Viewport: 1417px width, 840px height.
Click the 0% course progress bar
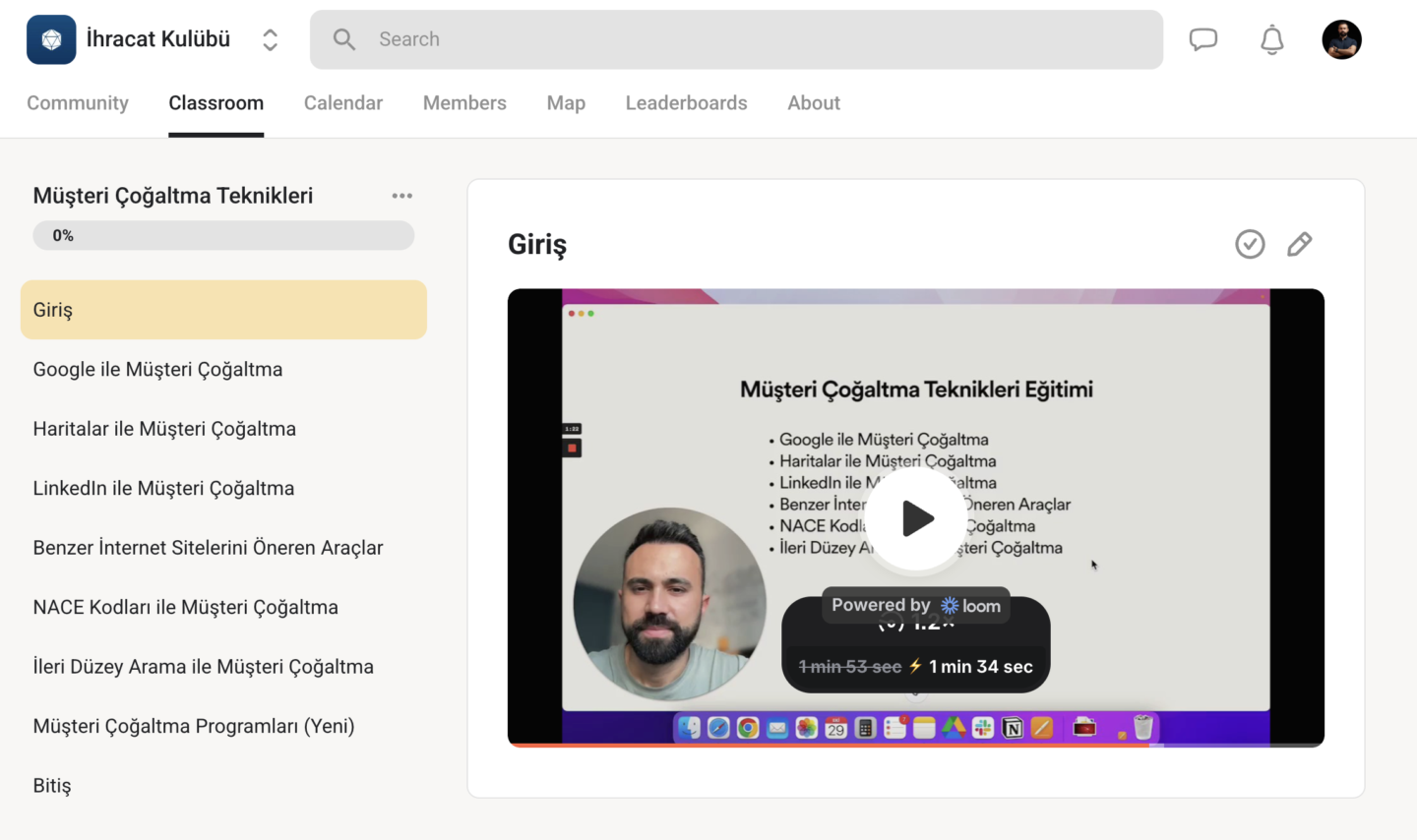click(223, 236)
